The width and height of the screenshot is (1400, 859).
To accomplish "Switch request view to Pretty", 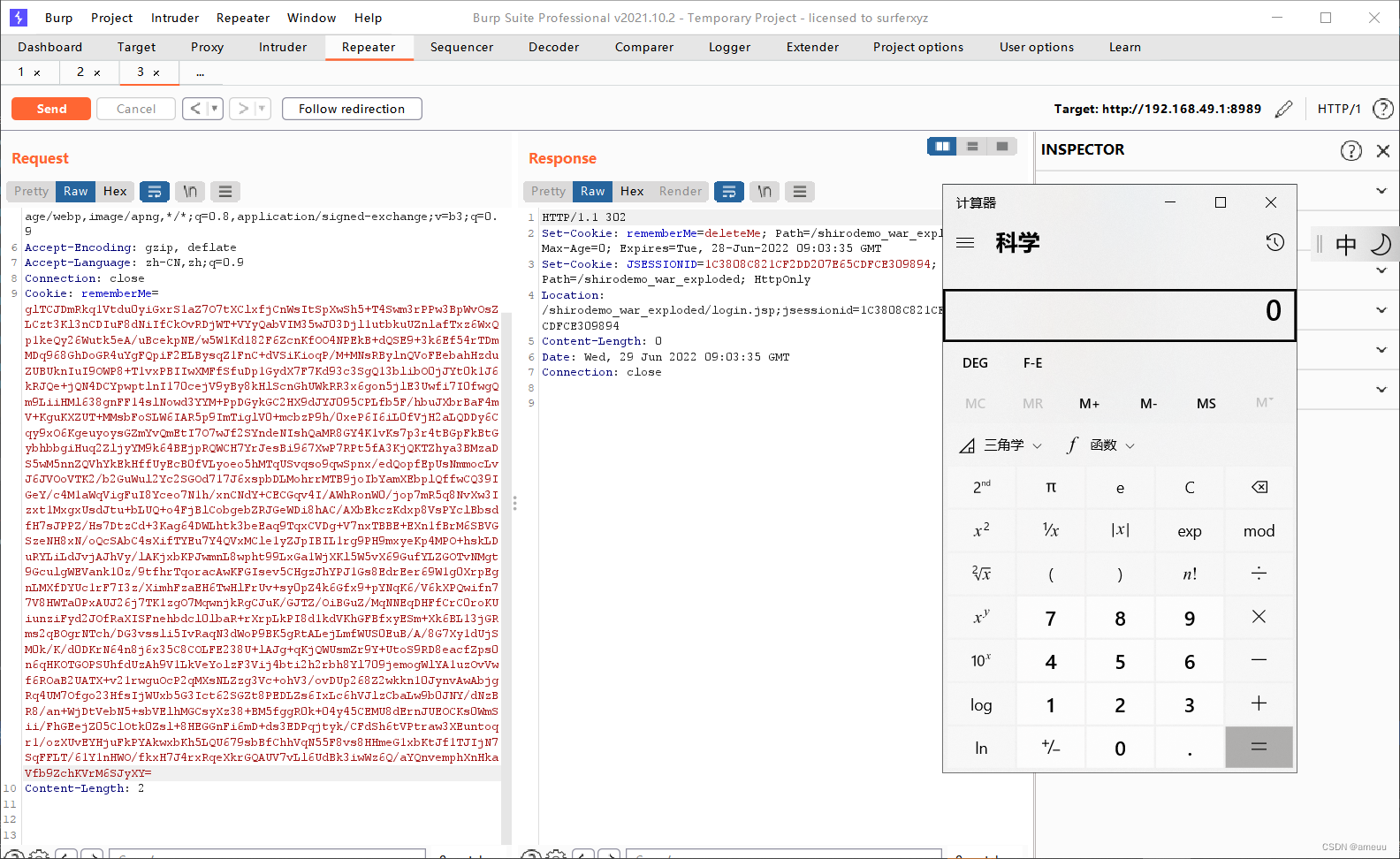I will 31,191.
